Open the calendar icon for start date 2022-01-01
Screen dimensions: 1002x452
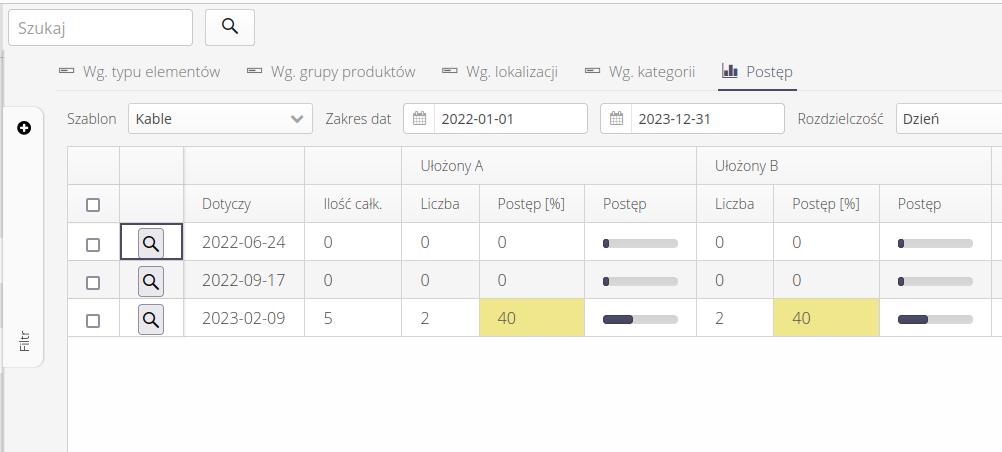[419, 119]
